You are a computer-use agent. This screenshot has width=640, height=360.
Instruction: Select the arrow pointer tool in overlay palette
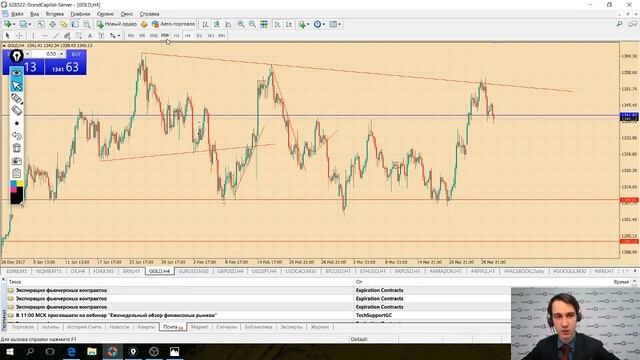[16, 85]
